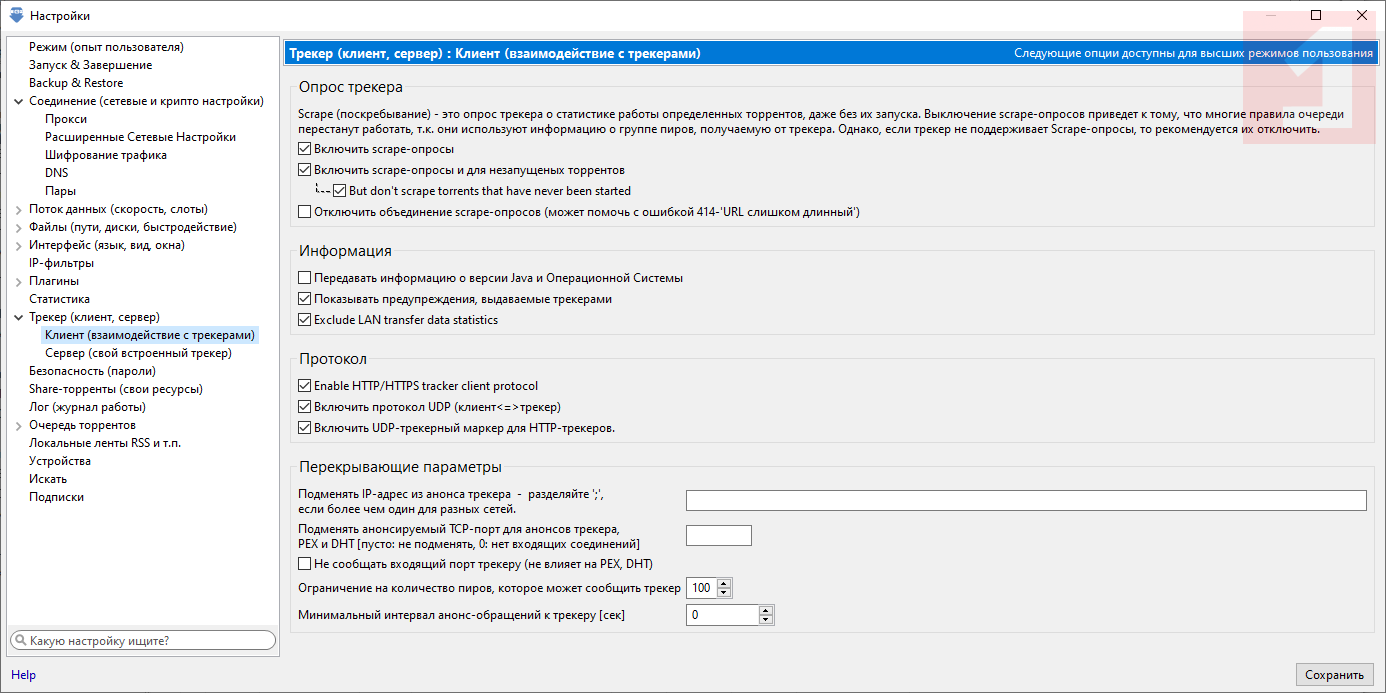The height and width of the screenshot is (693, 1386).
Task: Click the search magnifier icon in settings filter
Action: click(20, 641)
